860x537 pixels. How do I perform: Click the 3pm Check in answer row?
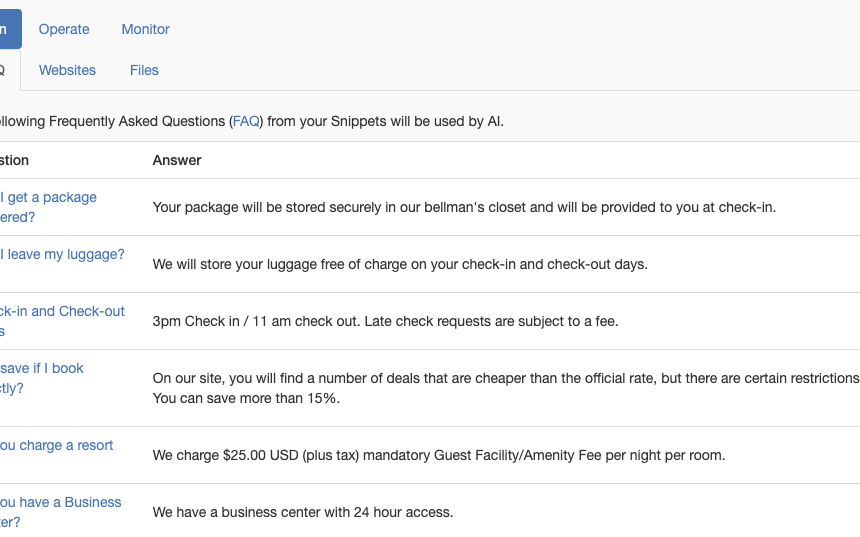[385, 321]
